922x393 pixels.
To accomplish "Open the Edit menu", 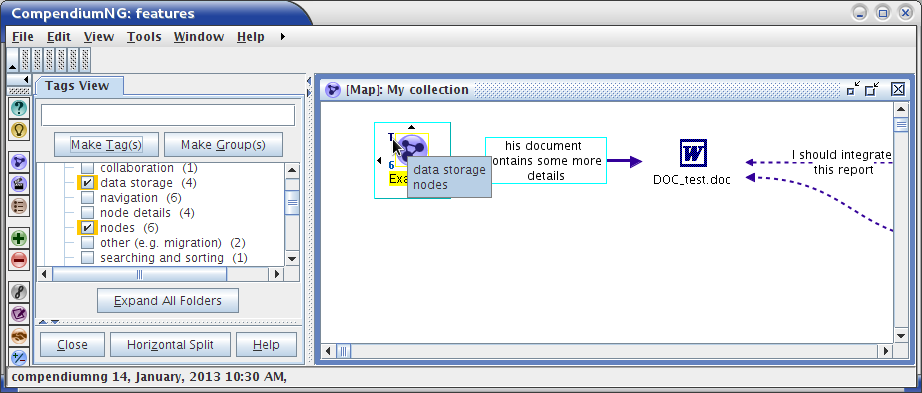I will 59,36.
